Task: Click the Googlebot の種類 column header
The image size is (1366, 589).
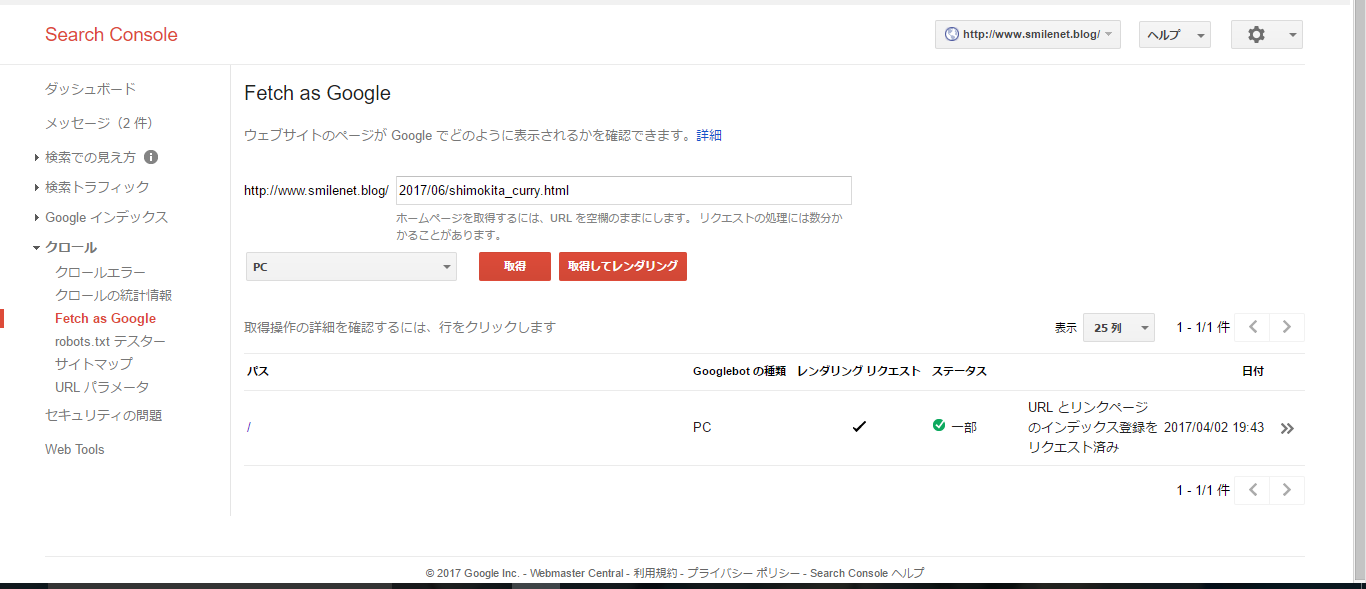Action: pos(739,371)
